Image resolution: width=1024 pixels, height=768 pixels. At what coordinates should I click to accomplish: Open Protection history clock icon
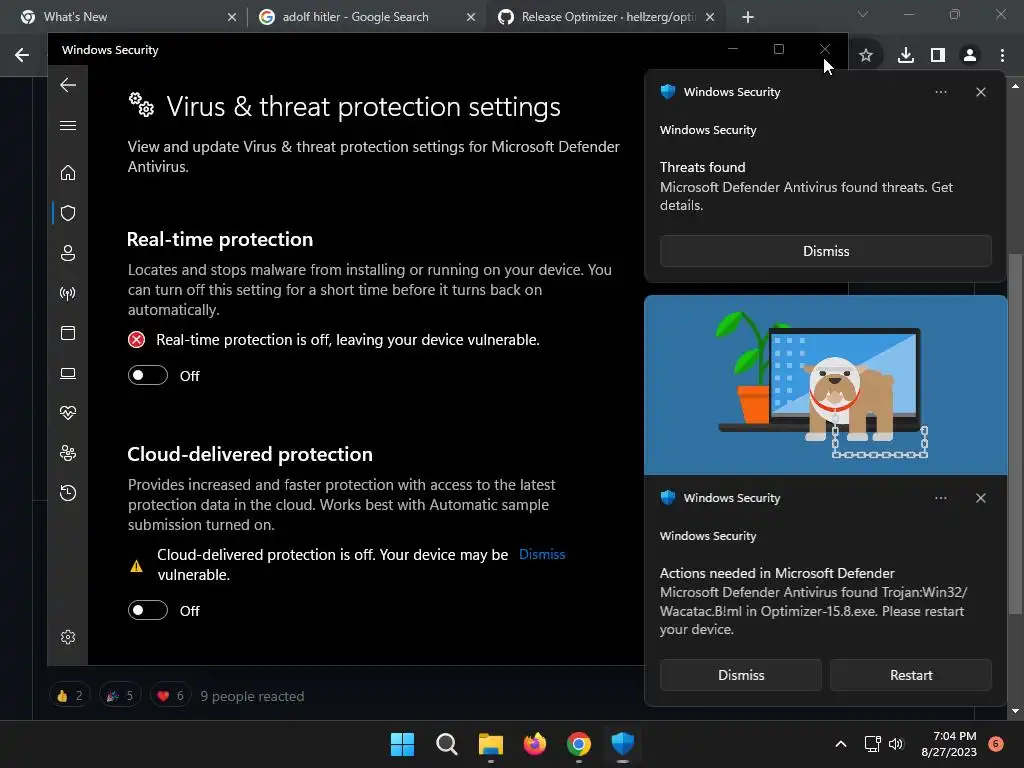coord(68,492)
